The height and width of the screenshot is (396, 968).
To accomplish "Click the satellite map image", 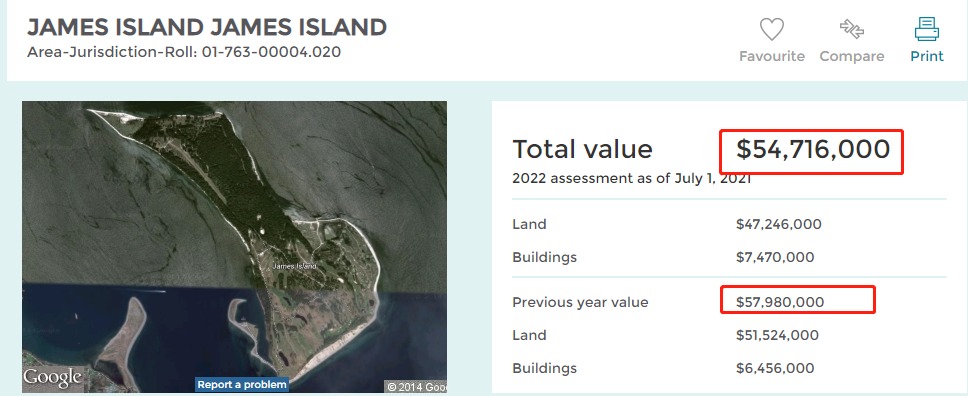I will tap(235, 247).
